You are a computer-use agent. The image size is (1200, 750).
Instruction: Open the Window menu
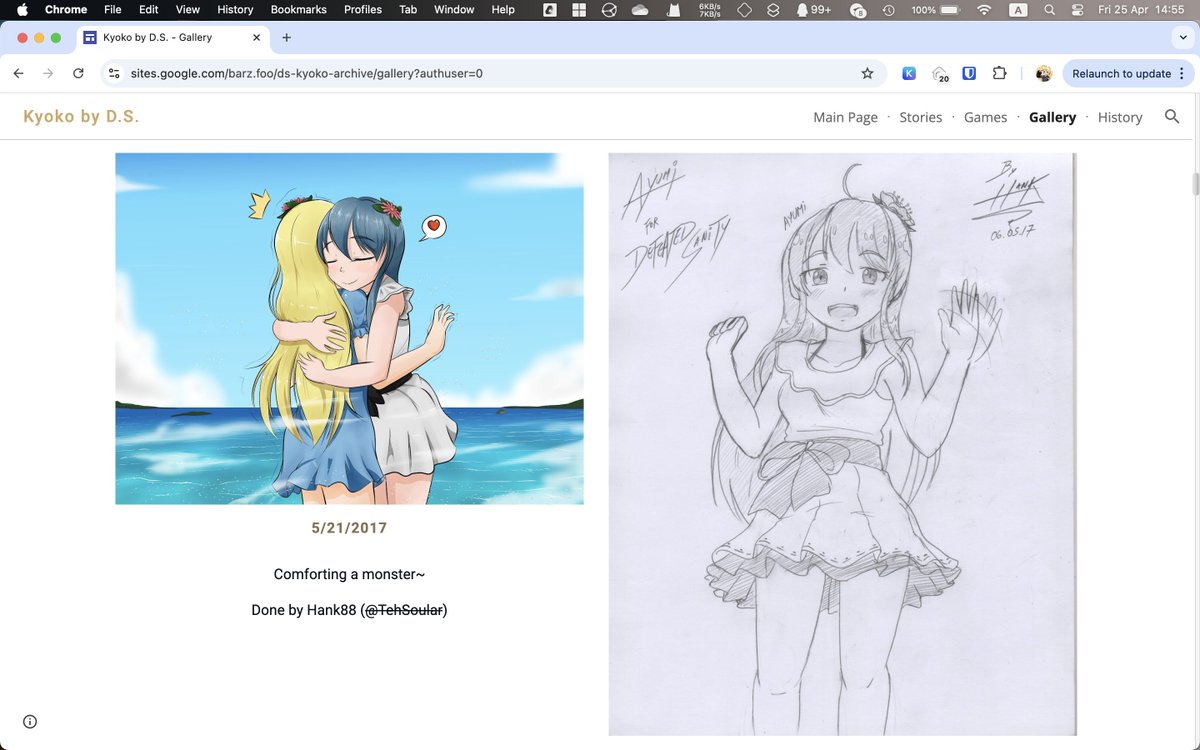454,9
